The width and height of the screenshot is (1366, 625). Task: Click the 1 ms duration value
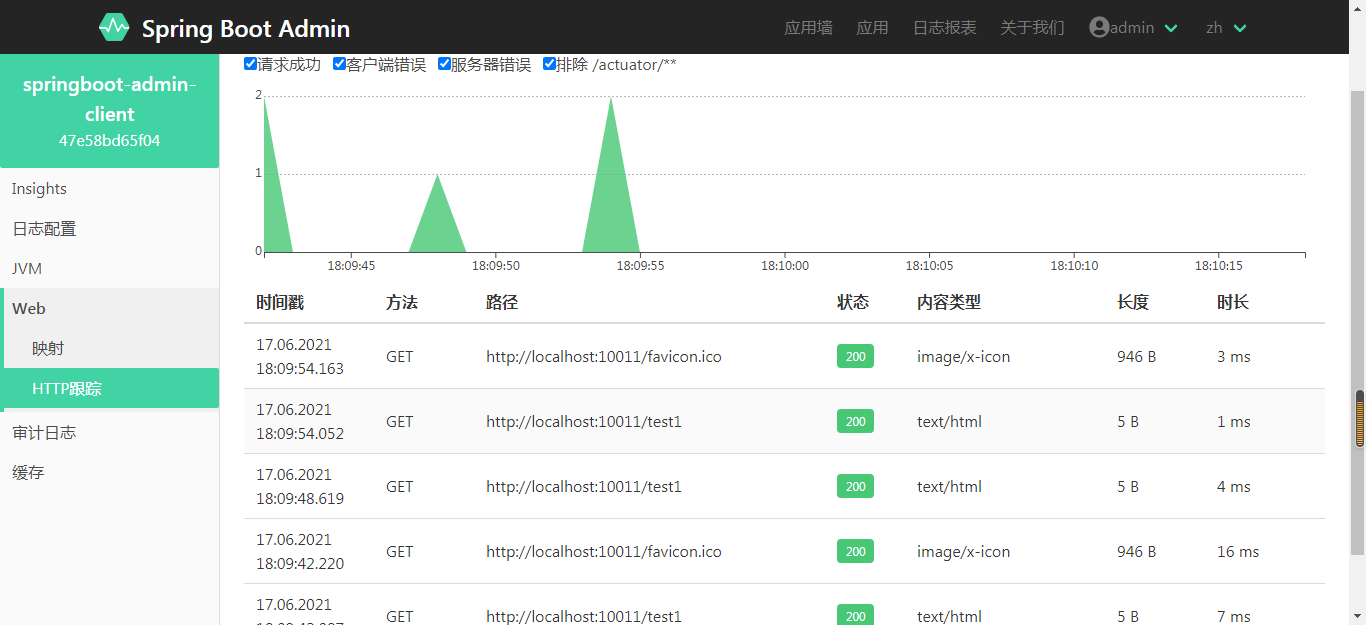click(1234, 421)
